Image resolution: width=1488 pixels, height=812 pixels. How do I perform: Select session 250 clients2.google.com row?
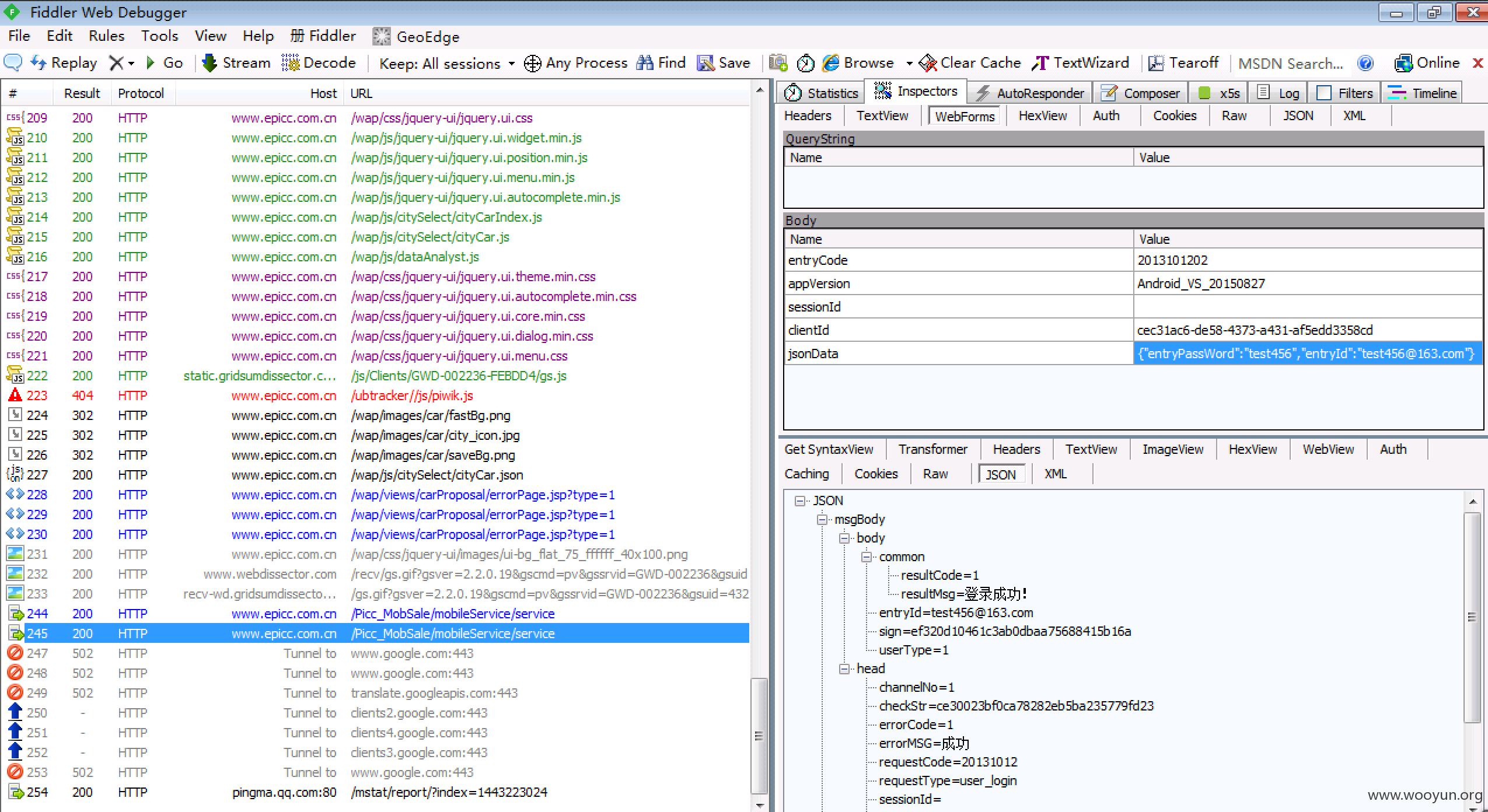coord(376,713)
